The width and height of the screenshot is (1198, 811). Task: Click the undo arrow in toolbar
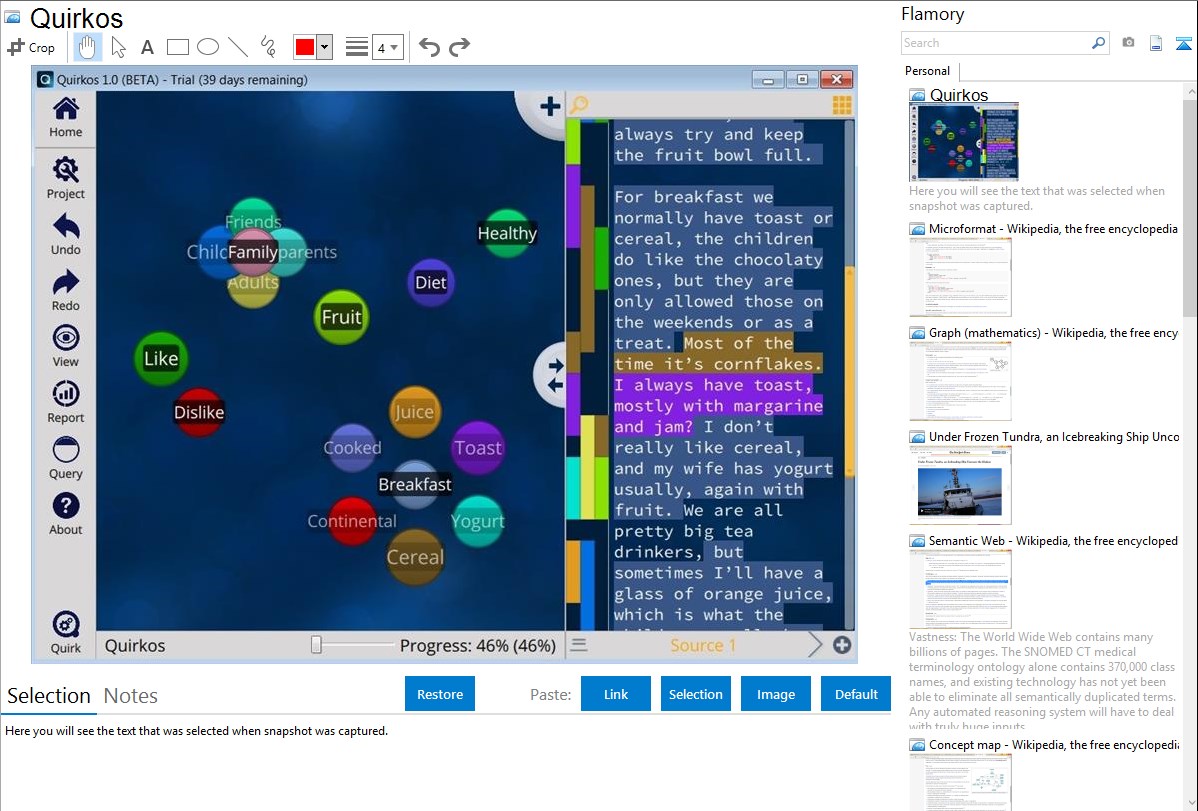429,47
